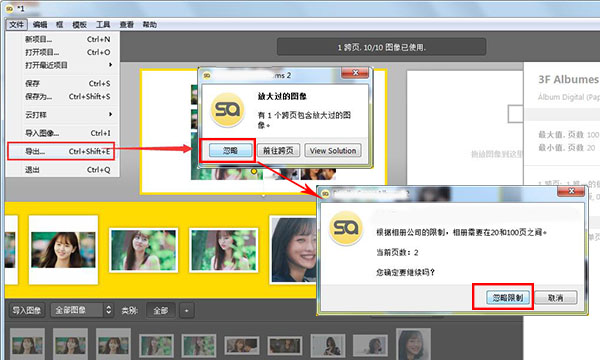
Task: Open the 框 menu
Action: coord(59,25)
